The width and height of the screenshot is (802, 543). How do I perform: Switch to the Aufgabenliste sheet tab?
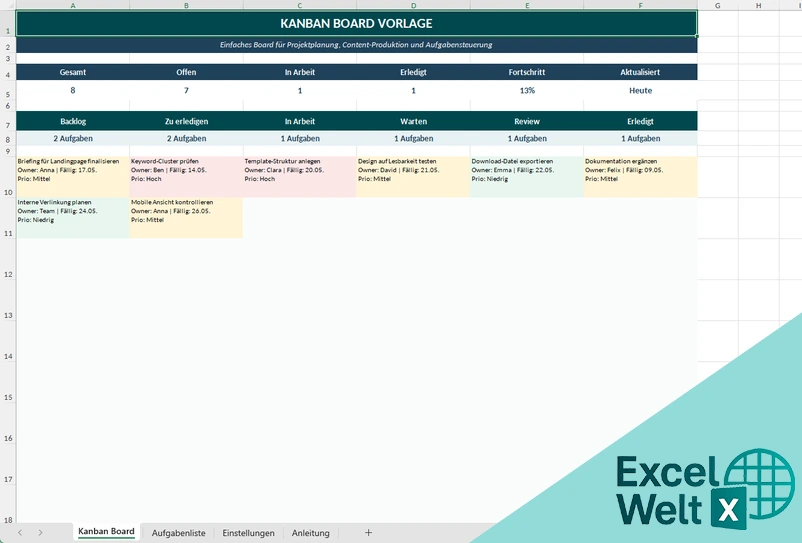click(x=178, y=533)
